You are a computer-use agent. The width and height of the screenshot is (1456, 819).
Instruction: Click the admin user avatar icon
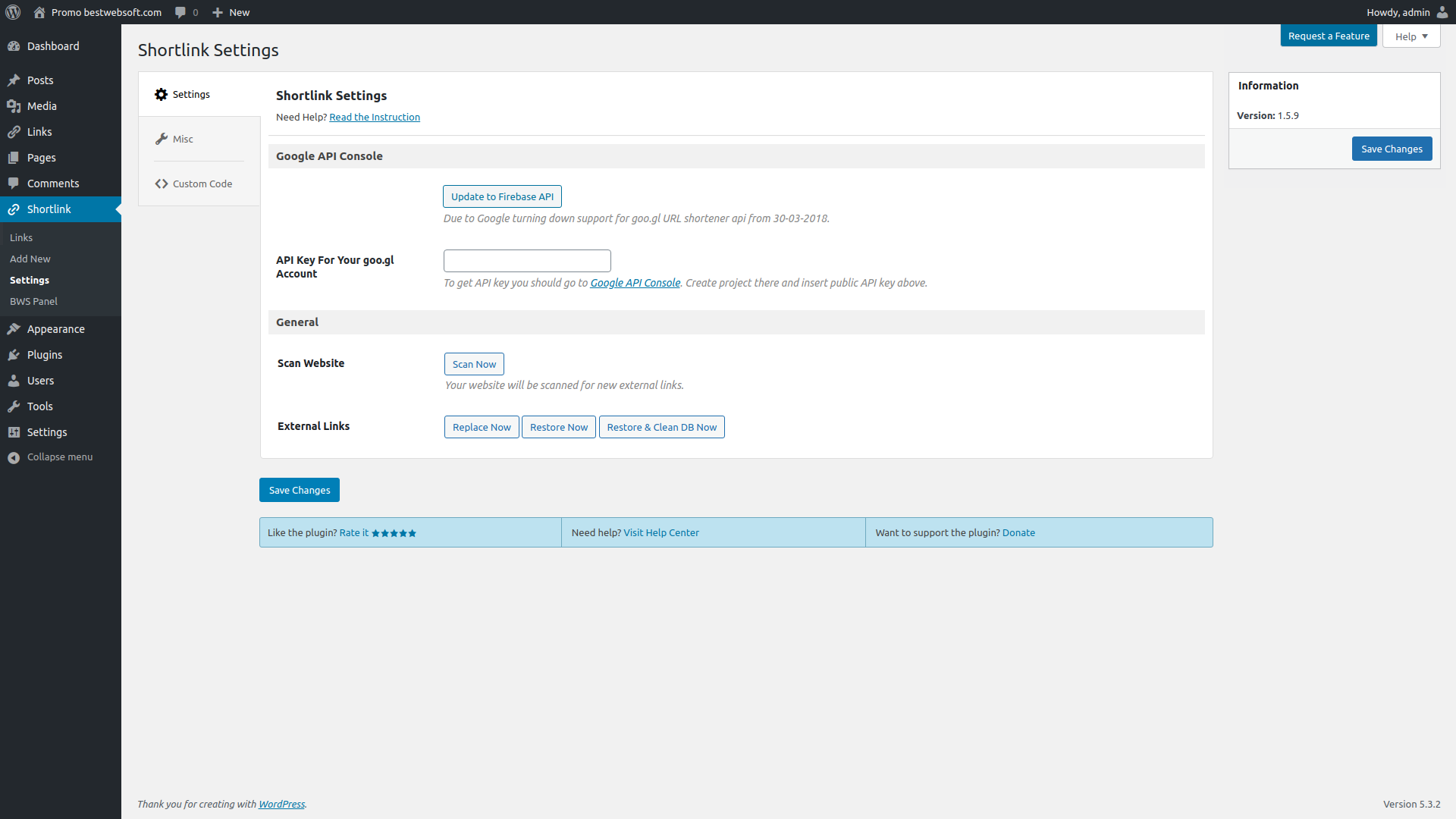pyautogui.click(x=1442, y=12)
